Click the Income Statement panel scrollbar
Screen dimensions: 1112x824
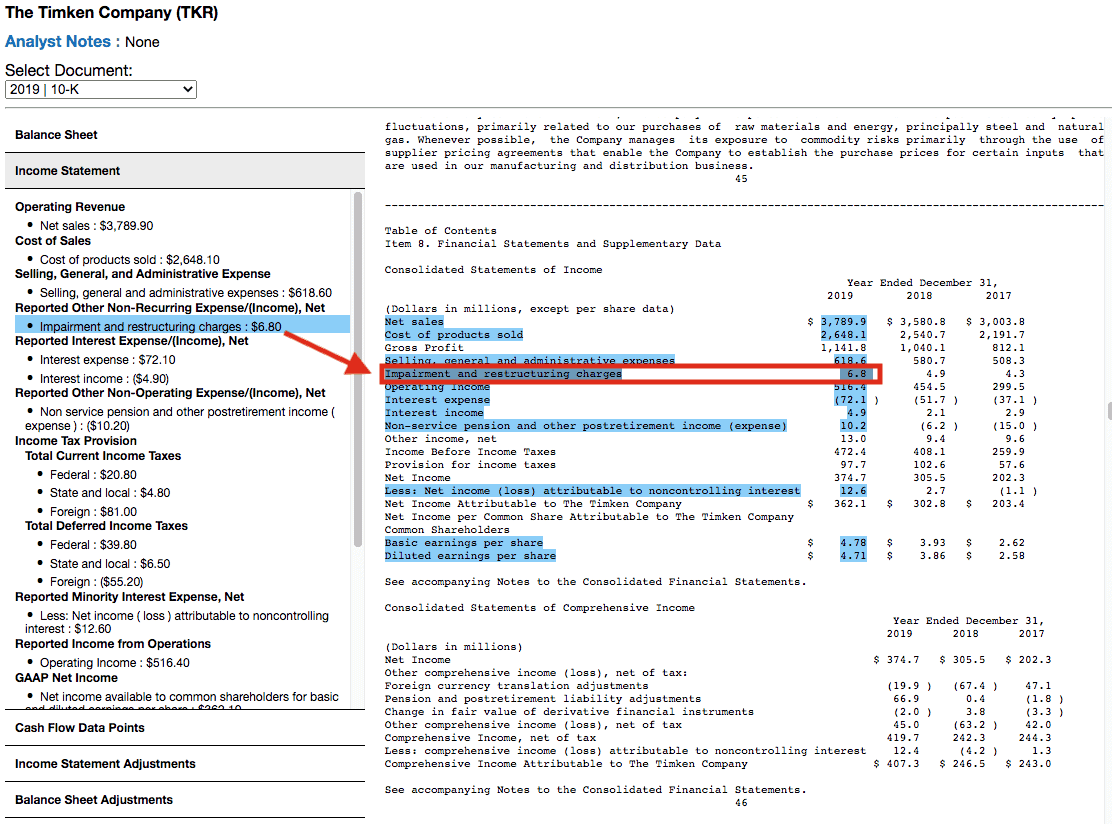coord(357,369)
